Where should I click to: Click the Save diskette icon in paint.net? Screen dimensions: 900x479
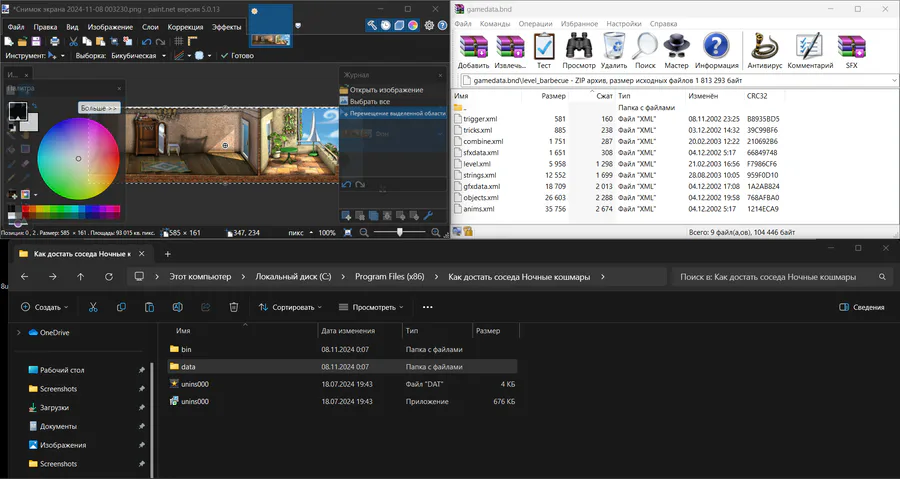pos(36,41)
